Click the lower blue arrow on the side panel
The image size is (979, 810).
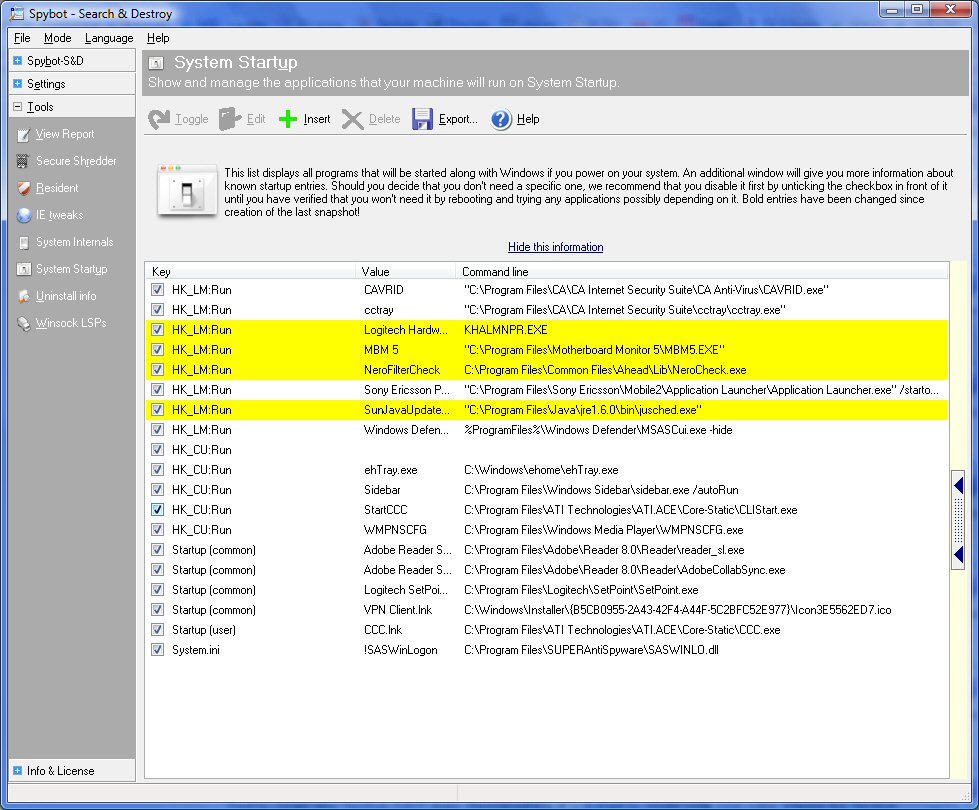(958, 554)
